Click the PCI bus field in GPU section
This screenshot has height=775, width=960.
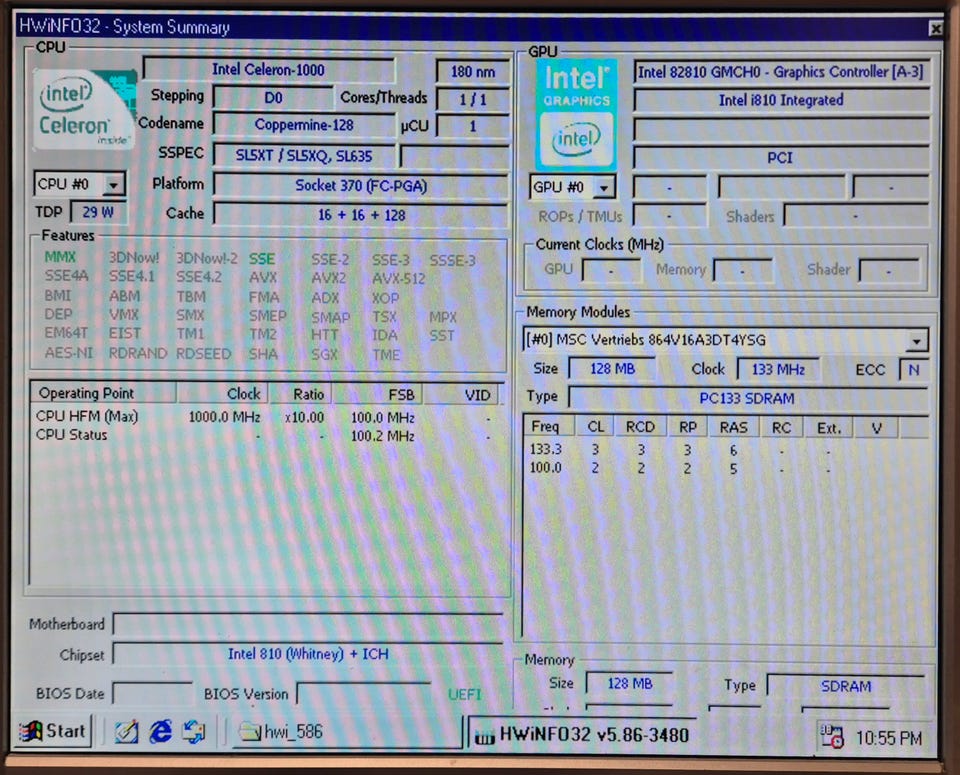[781, 158]
